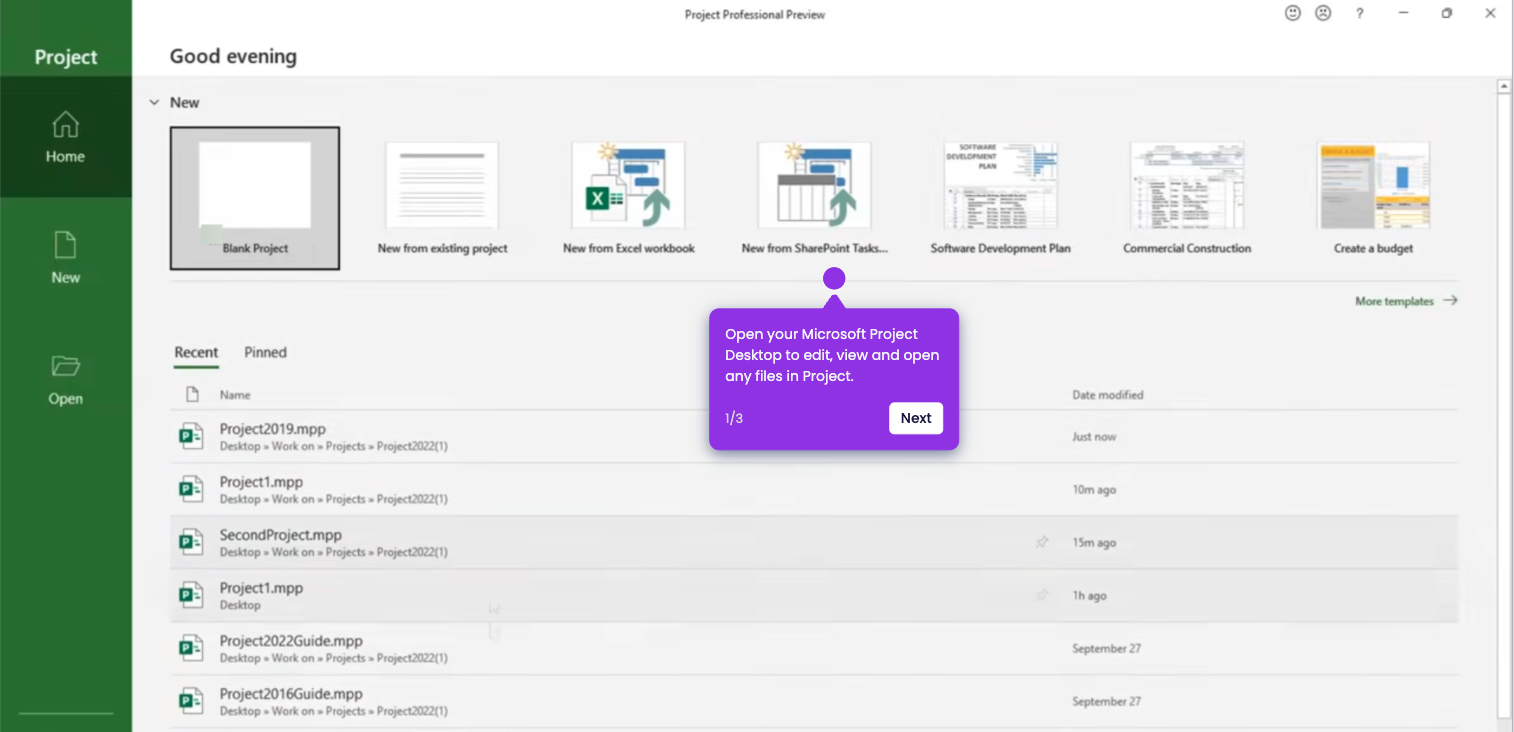Switch to the Pinned tab
Viewport: 1514px width, 732px height.
265,353
